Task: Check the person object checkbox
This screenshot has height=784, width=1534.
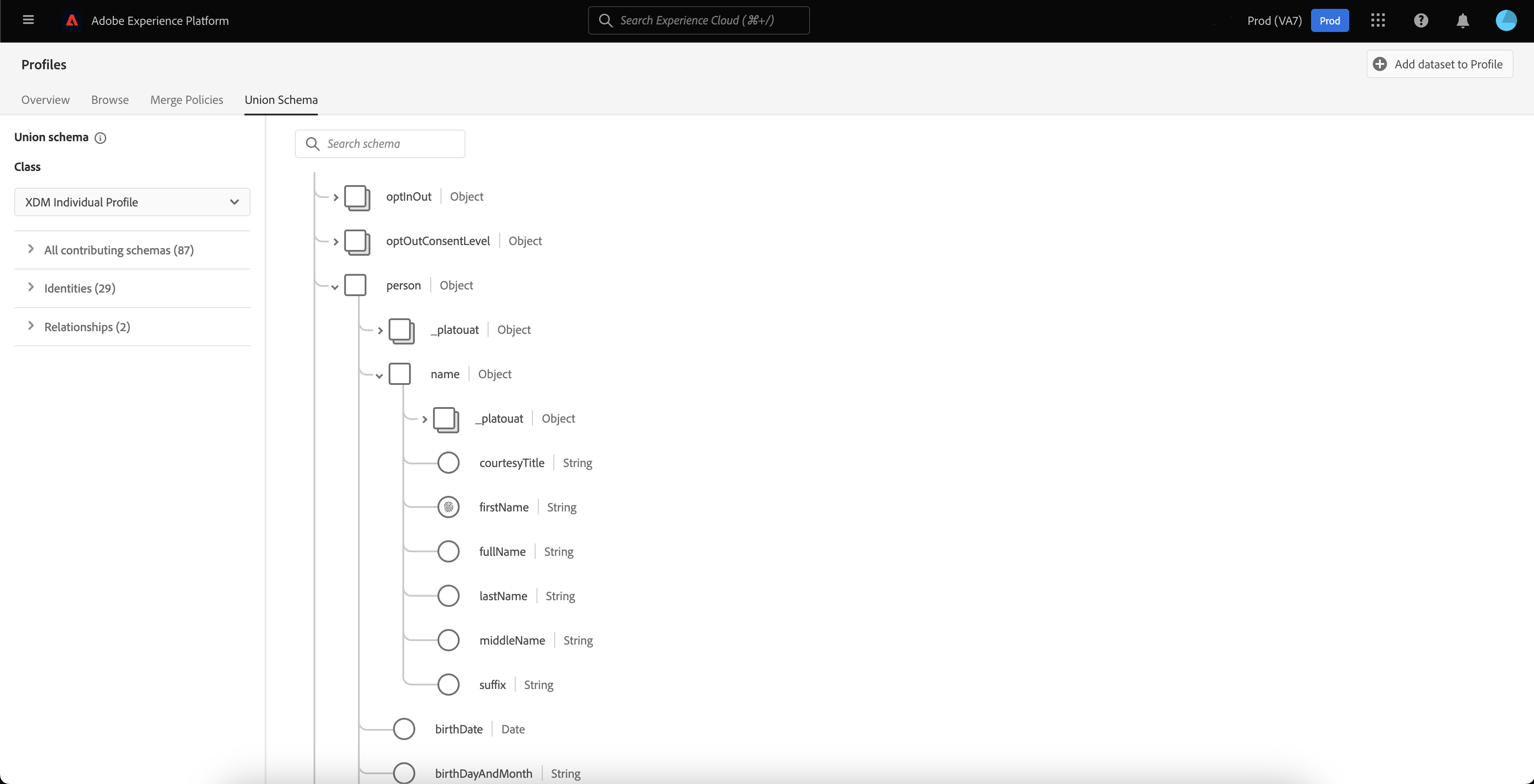Action: (355, 285)
